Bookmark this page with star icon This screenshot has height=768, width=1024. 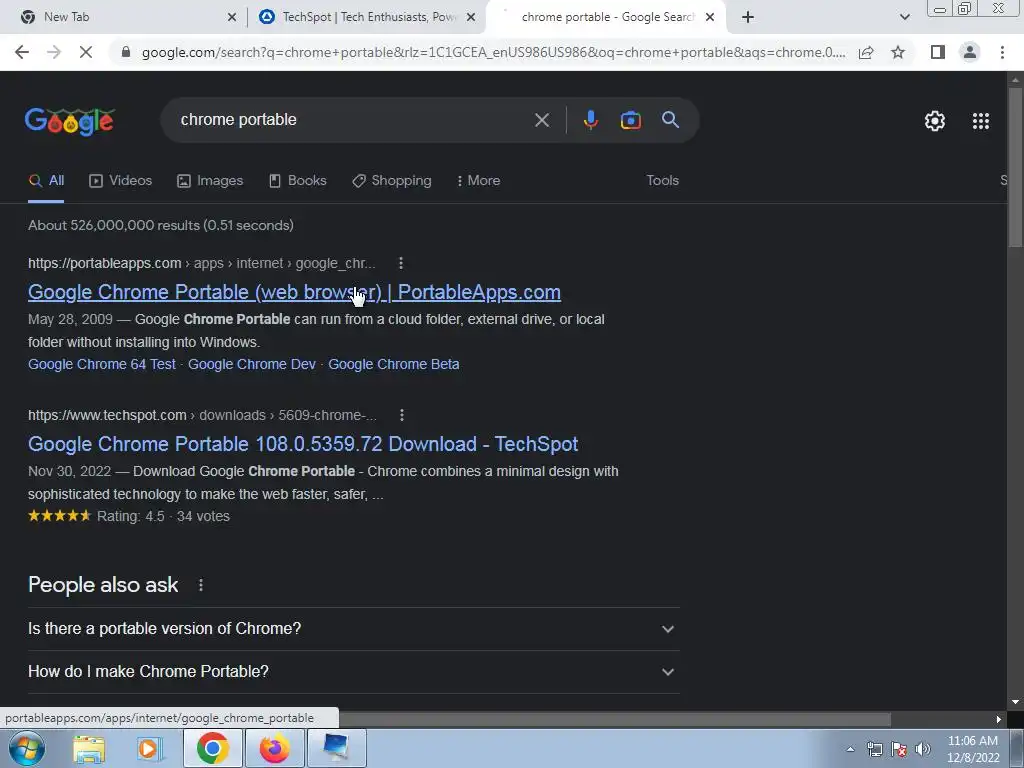click(x=898, y=52)
